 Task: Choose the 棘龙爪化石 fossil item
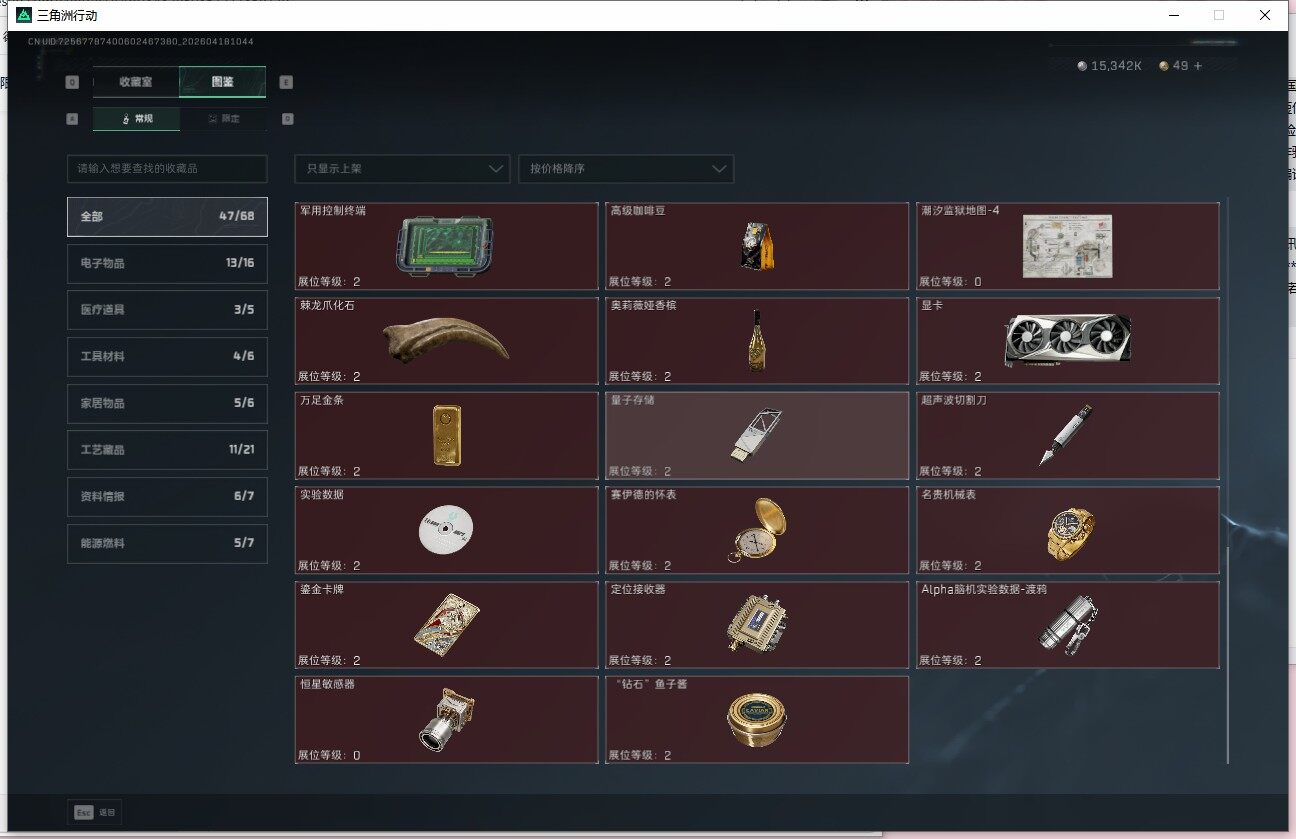pyautogui.click(x=446, y=341)
